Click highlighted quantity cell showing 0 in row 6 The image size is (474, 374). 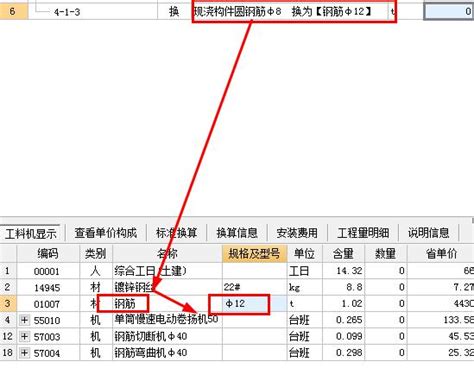tap(449, 11)
